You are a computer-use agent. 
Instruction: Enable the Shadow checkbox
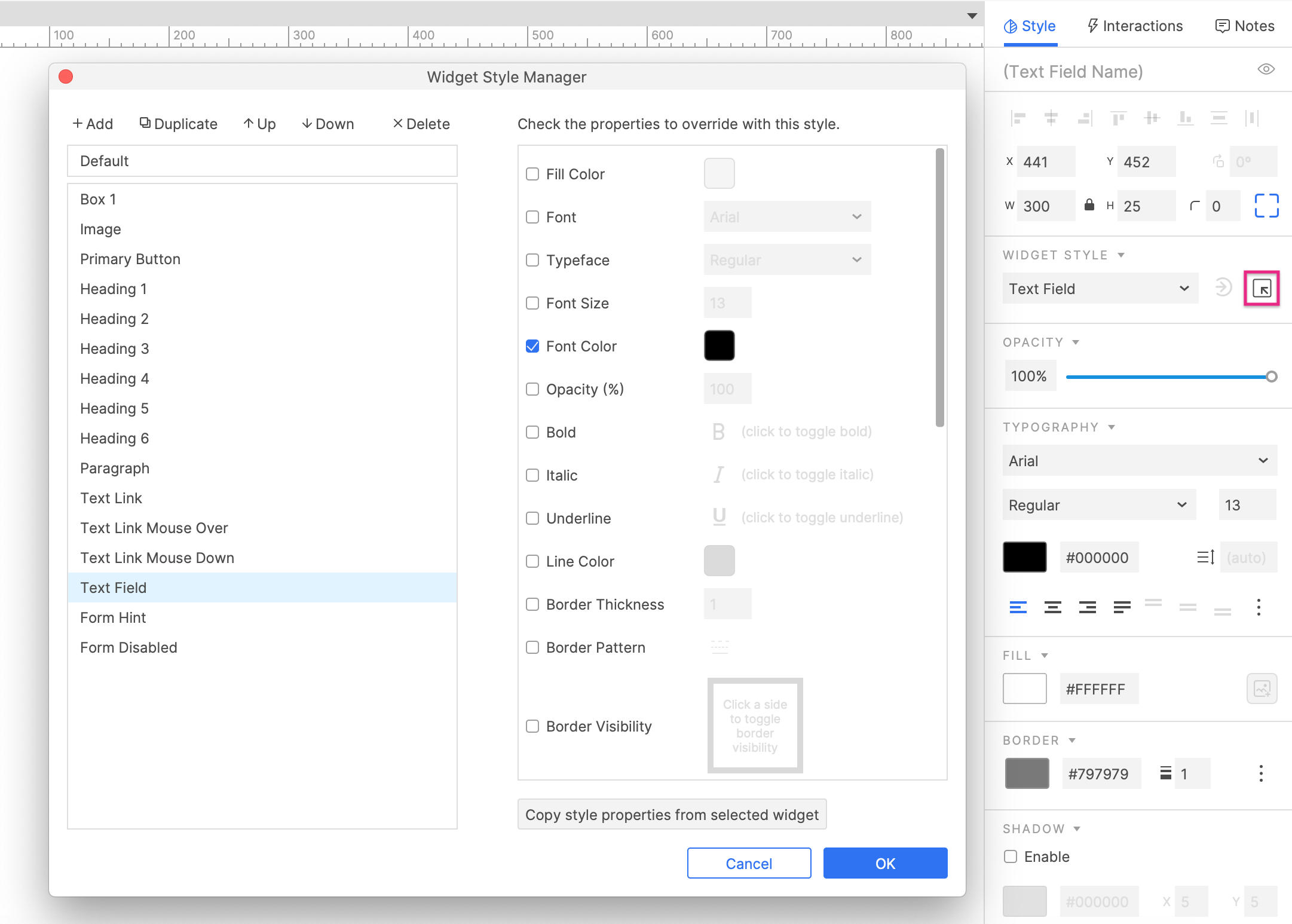(x=1011, y=856)
